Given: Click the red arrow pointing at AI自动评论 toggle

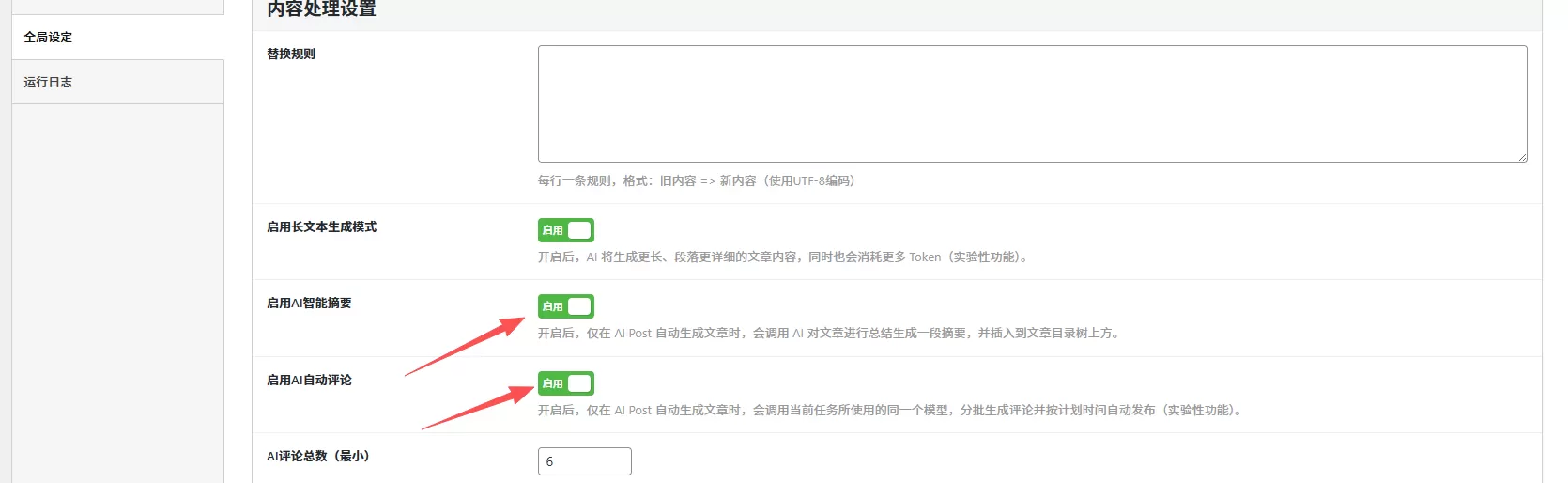Looking at the screenshot, I should 477,408.
